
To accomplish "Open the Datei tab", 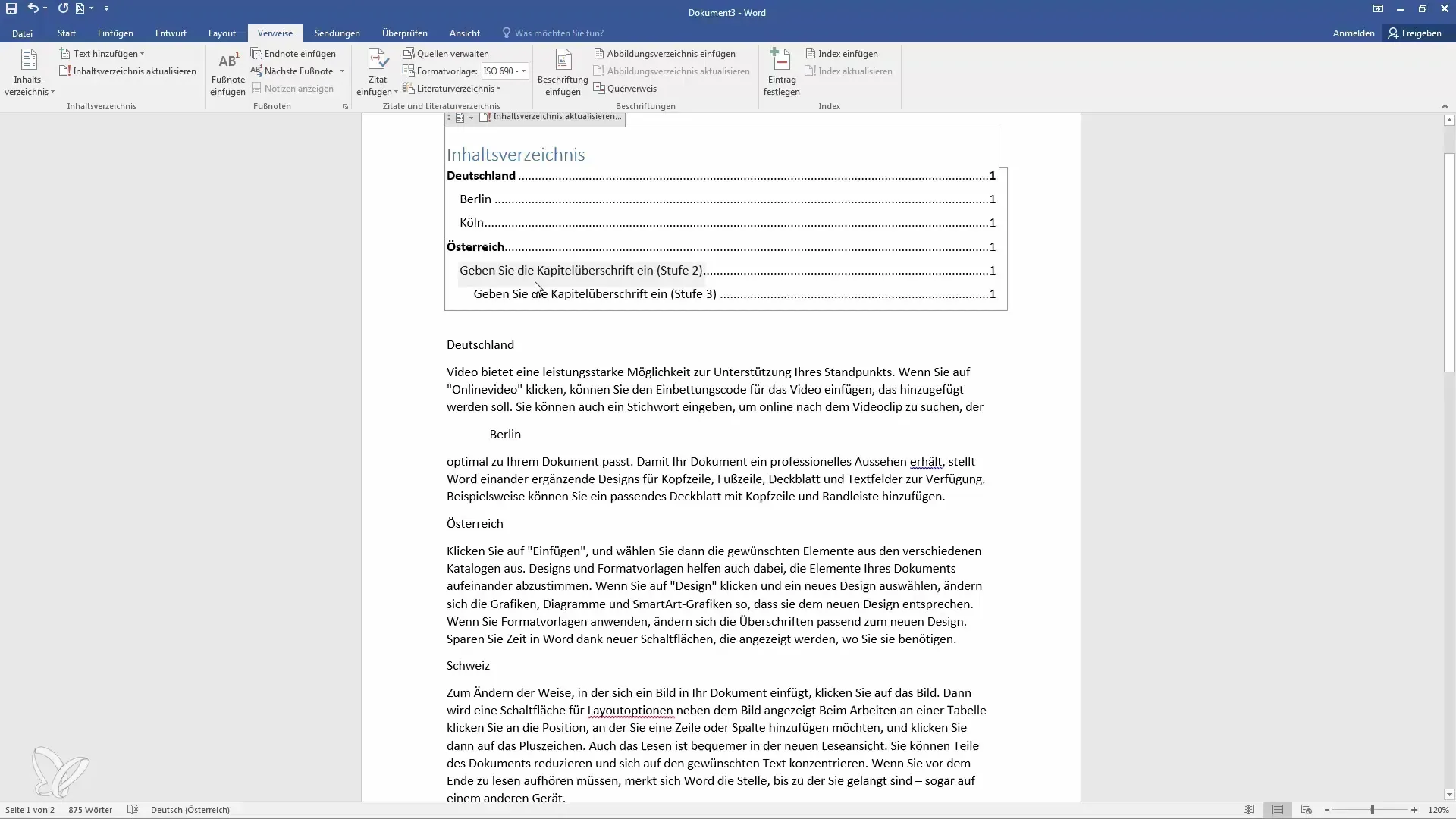I will (x=22, y=33).
